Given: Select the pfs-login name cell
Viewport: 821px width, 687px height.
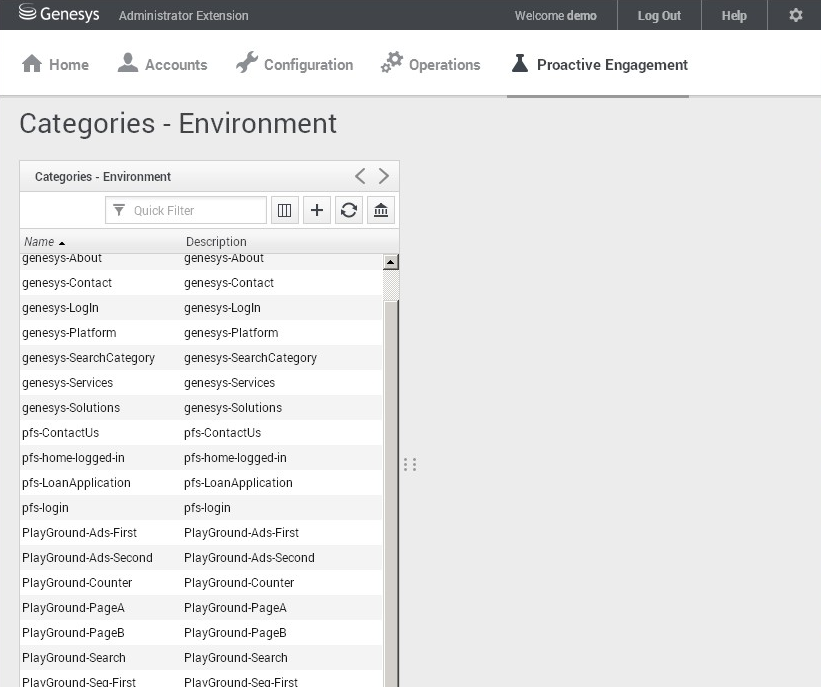Looking at the screenshot, I should tap(46, 508).
